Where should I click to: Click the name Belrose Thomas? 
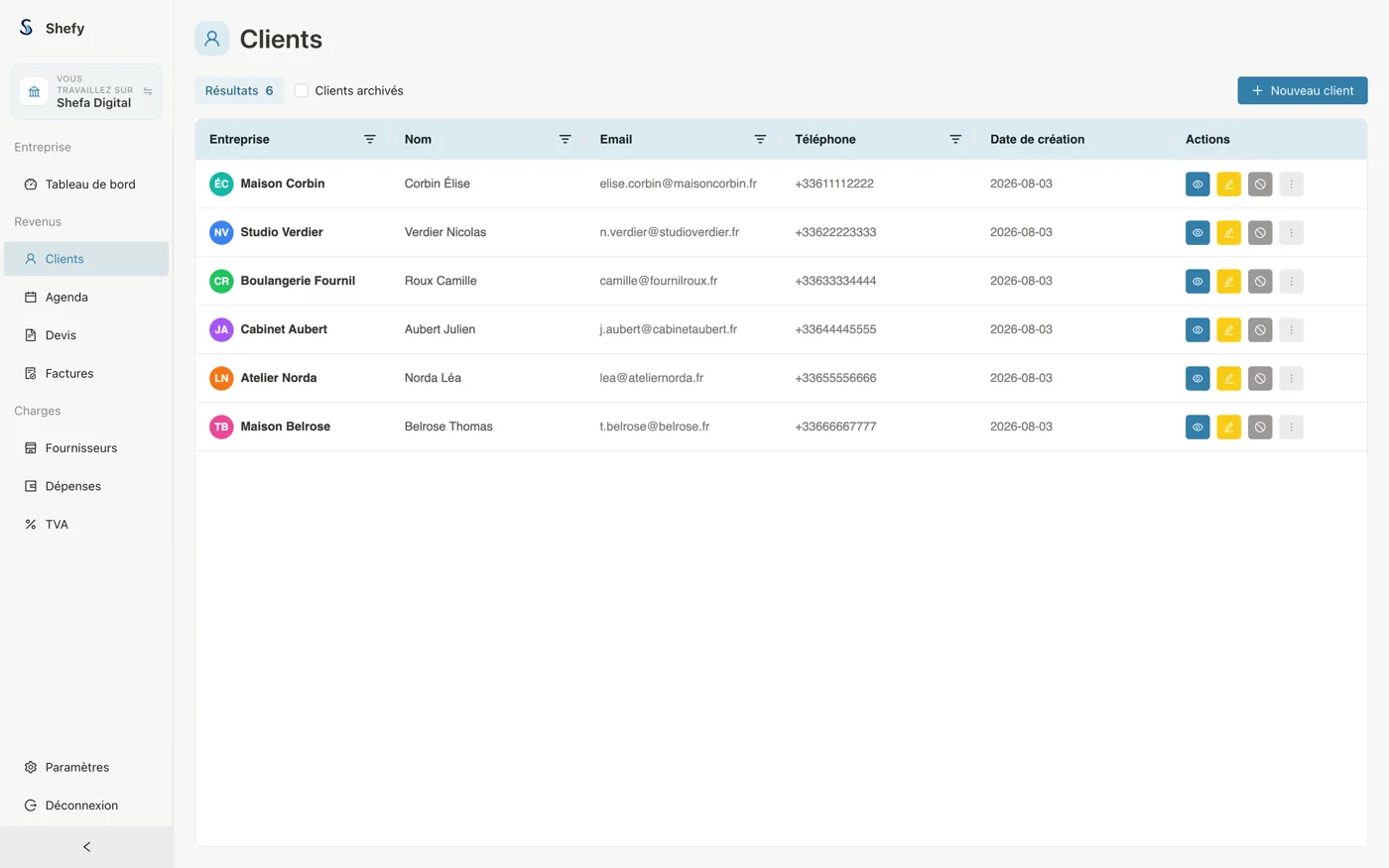448,427
